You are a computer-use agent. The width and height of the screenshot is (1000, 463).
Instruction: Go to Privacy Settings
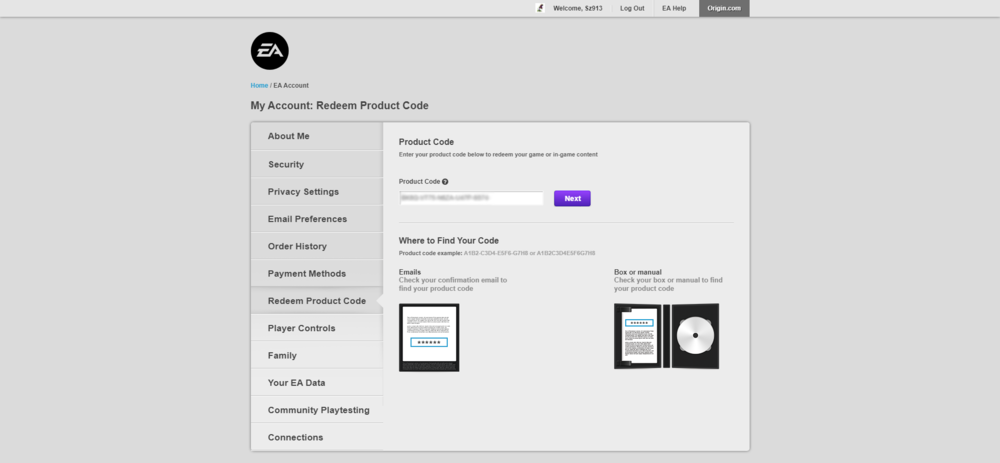[x=317, y=192]
